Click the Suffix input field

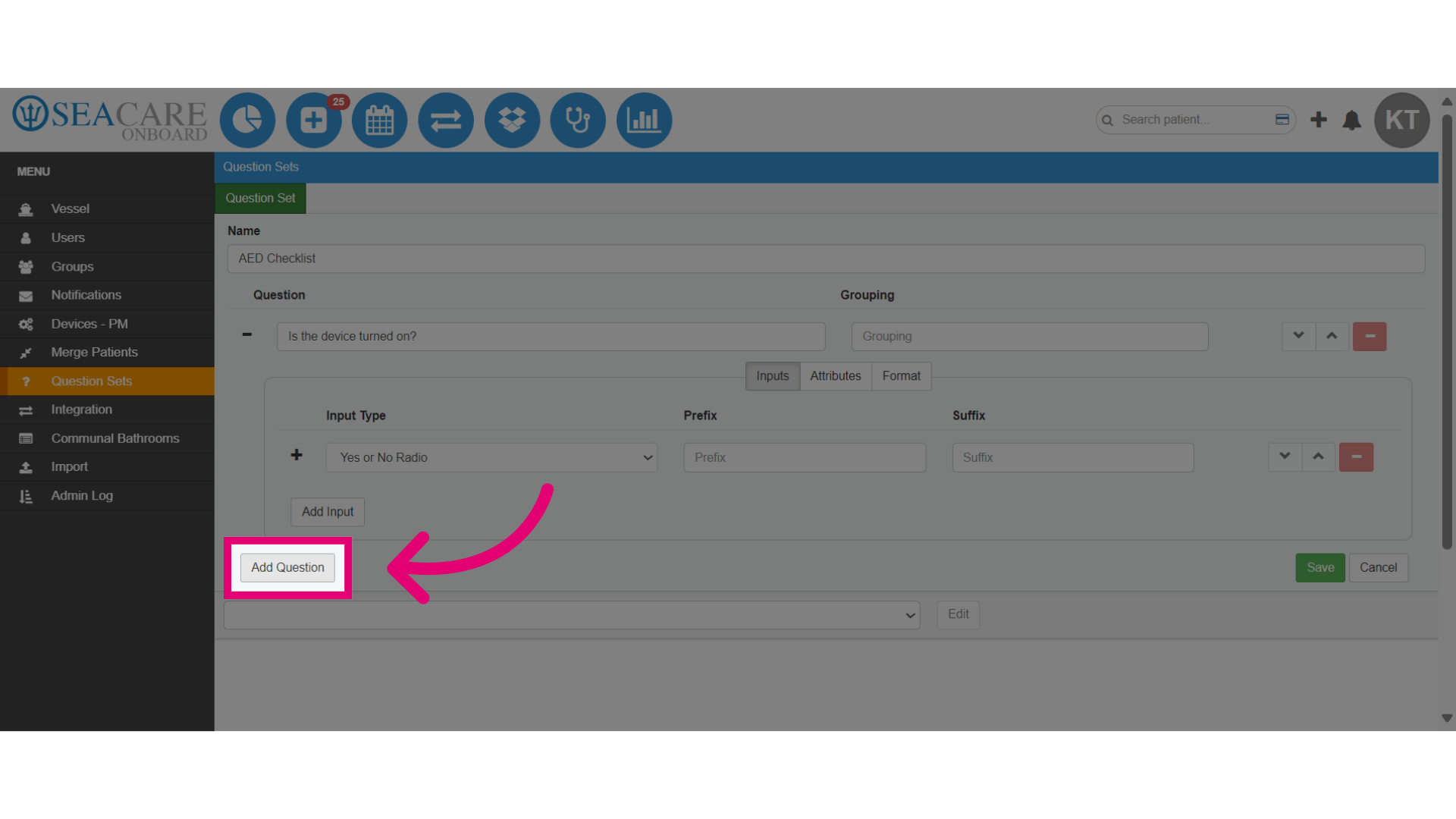pos(1072,457)
